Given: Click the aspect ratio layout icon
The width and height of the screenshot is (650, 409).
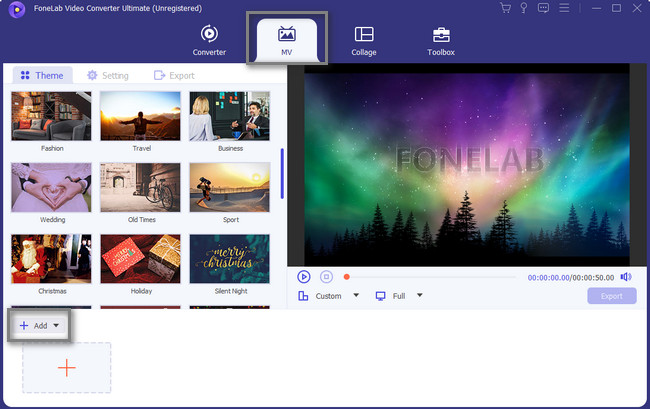Looking at the screenshot, I should pyautogui.click(x=303, y=296).
